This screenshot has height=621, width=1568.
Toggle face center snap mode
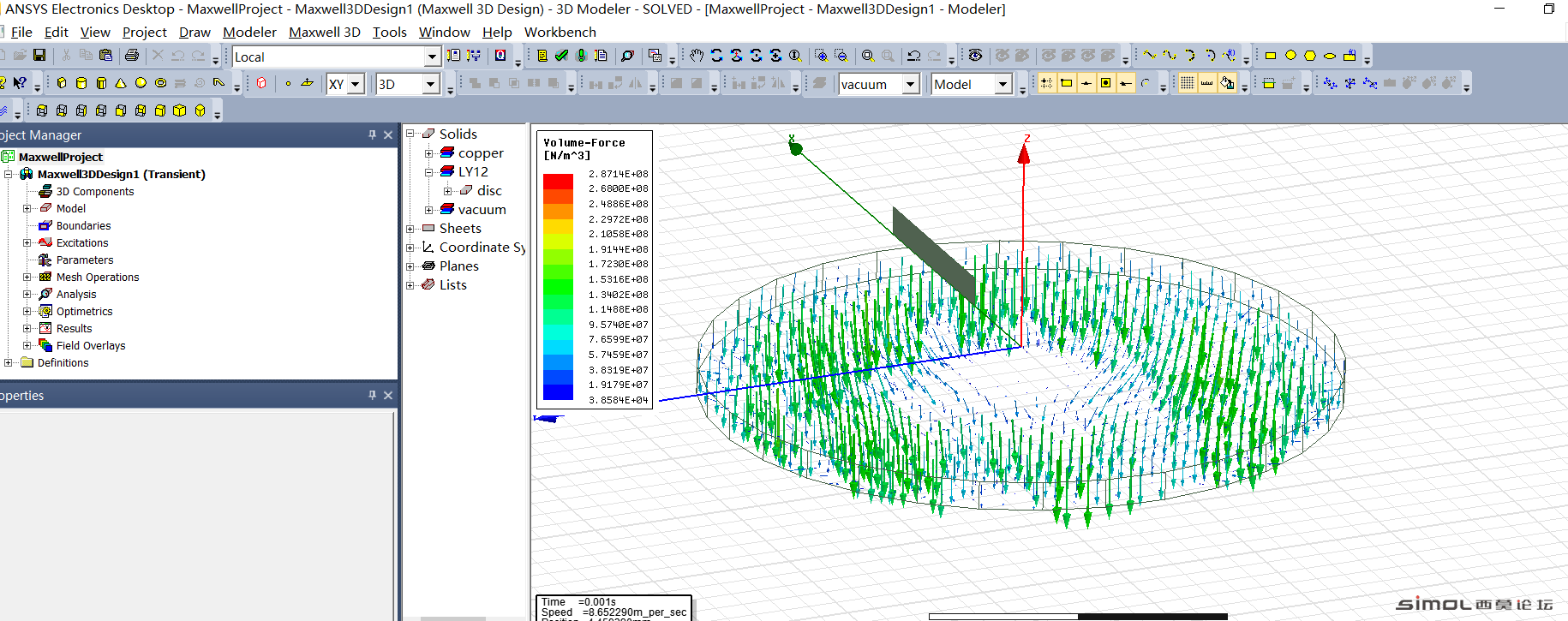(1105, 83)
